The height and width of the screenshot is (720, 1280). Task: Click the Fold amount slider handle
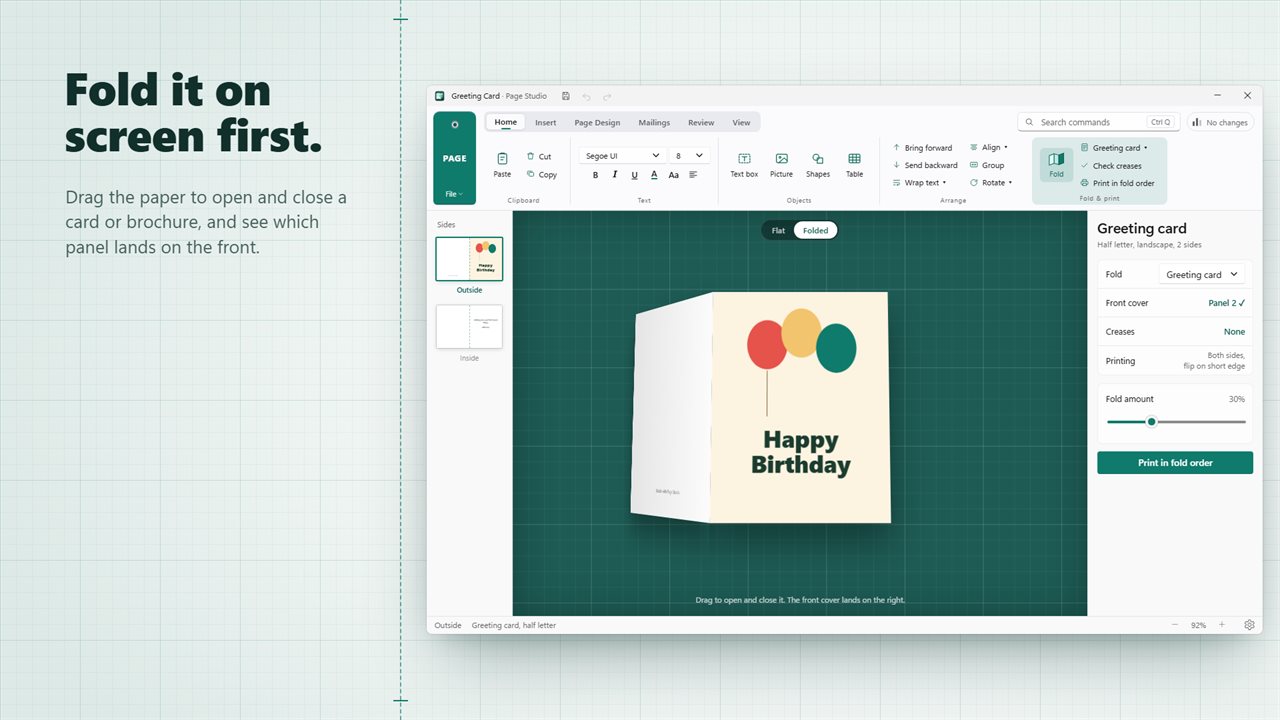tap(1151, 422)
